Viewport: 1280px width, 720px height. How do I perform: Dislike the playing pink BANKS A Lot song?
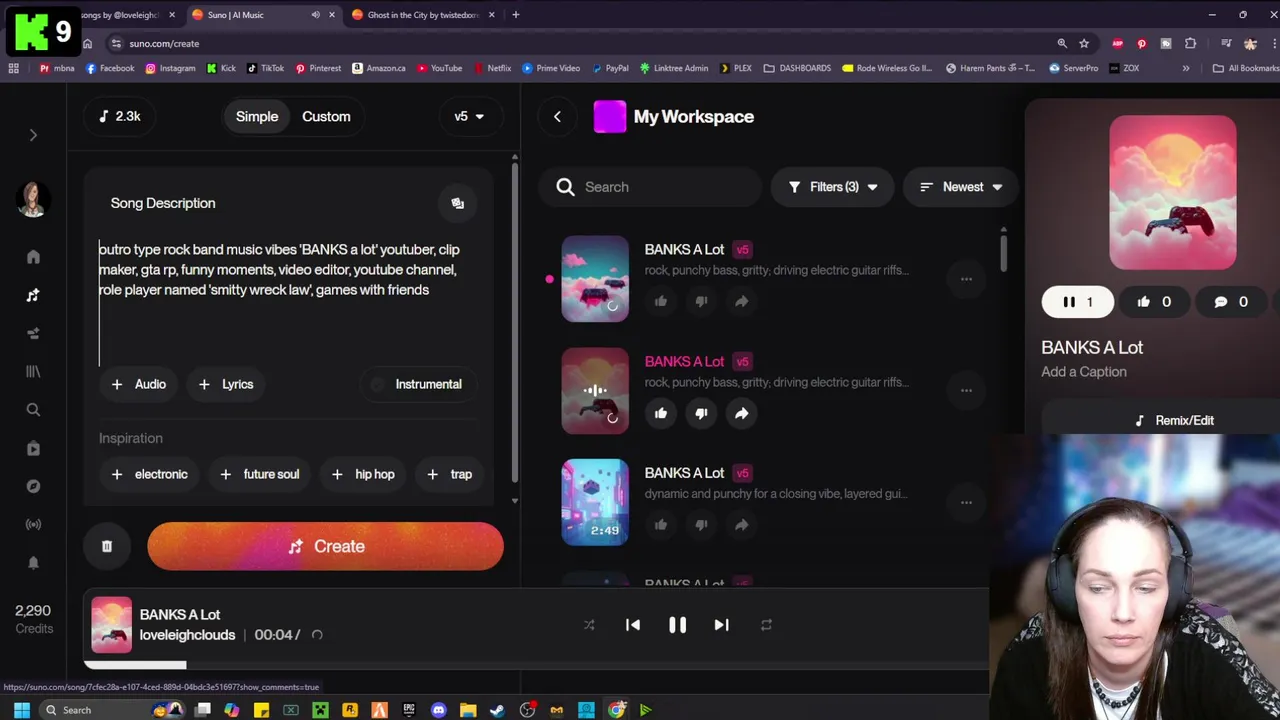point(701,413)
